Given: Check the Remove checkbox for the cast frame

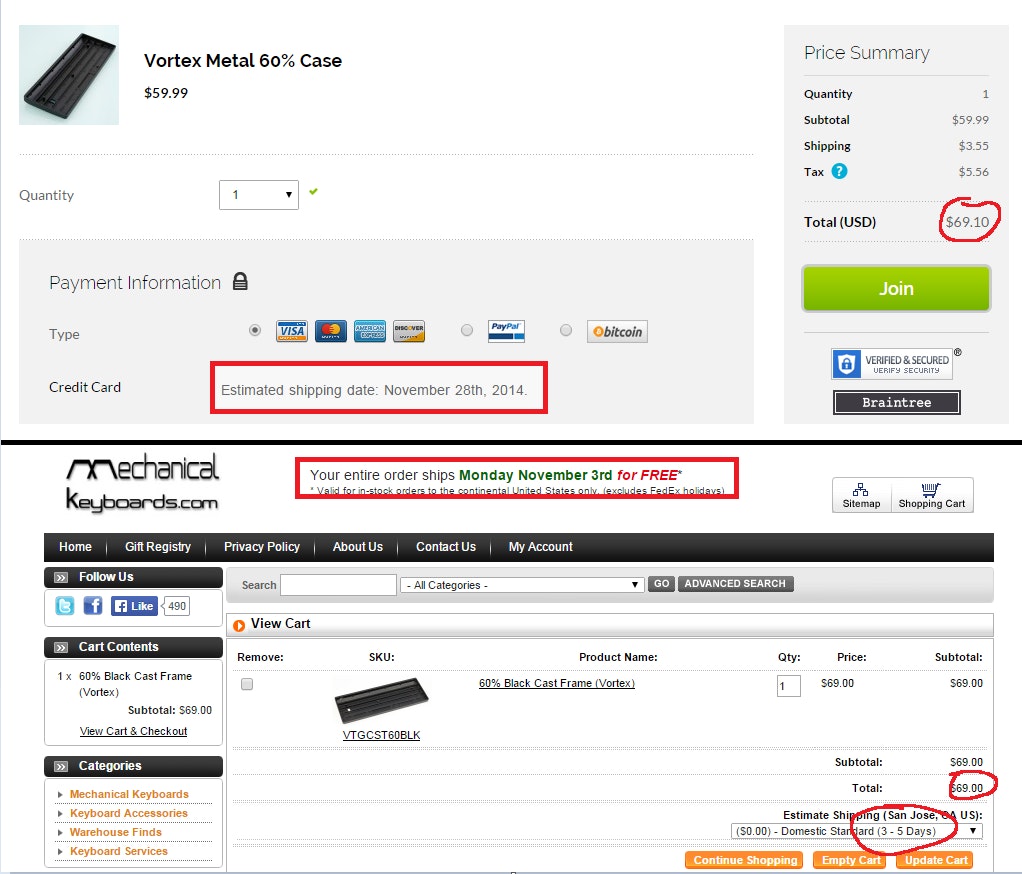Looking at the screenshot, I should coord(247,684).
